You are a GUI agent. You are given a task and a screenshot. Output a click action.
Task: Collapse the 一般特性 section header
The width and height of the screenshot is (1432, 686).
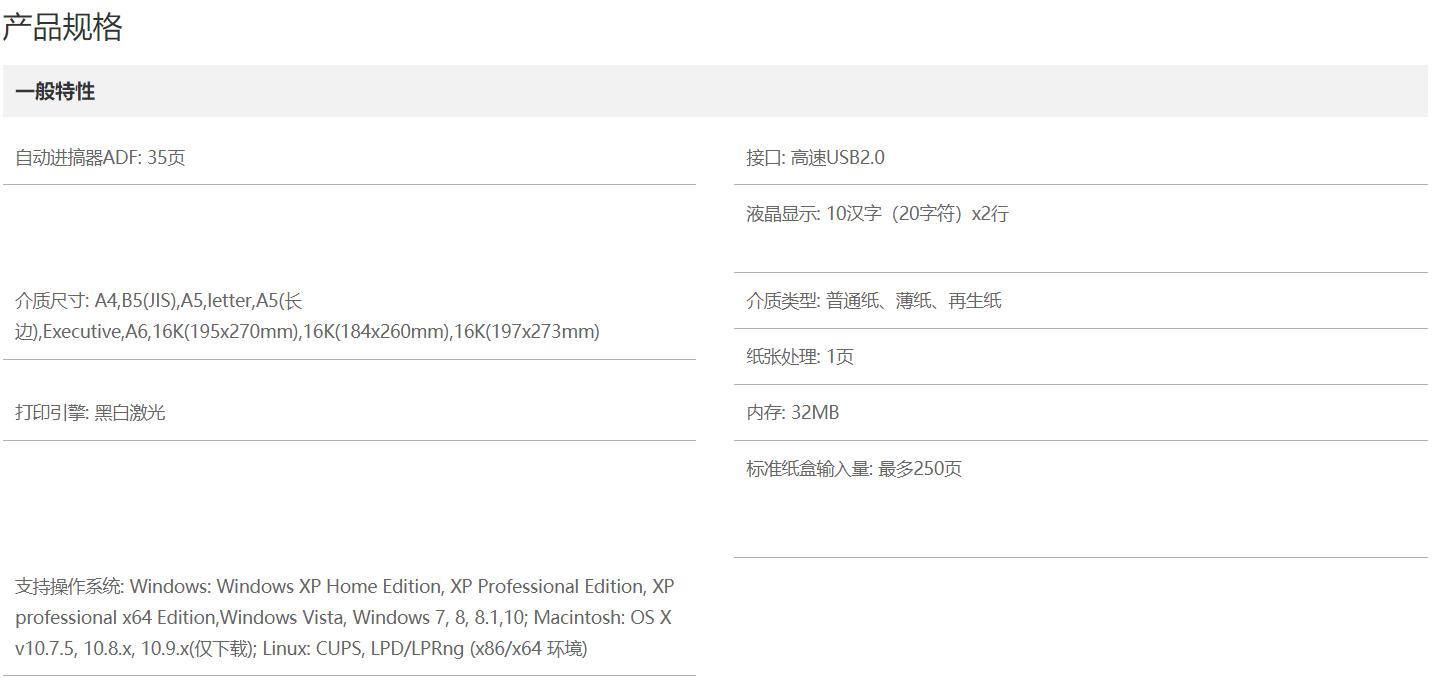[55, 91]
